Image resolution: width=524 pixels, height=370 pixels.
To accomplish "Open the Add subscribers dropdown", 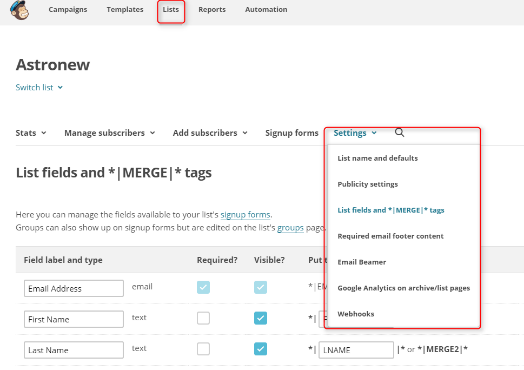I will pos(210,133).
